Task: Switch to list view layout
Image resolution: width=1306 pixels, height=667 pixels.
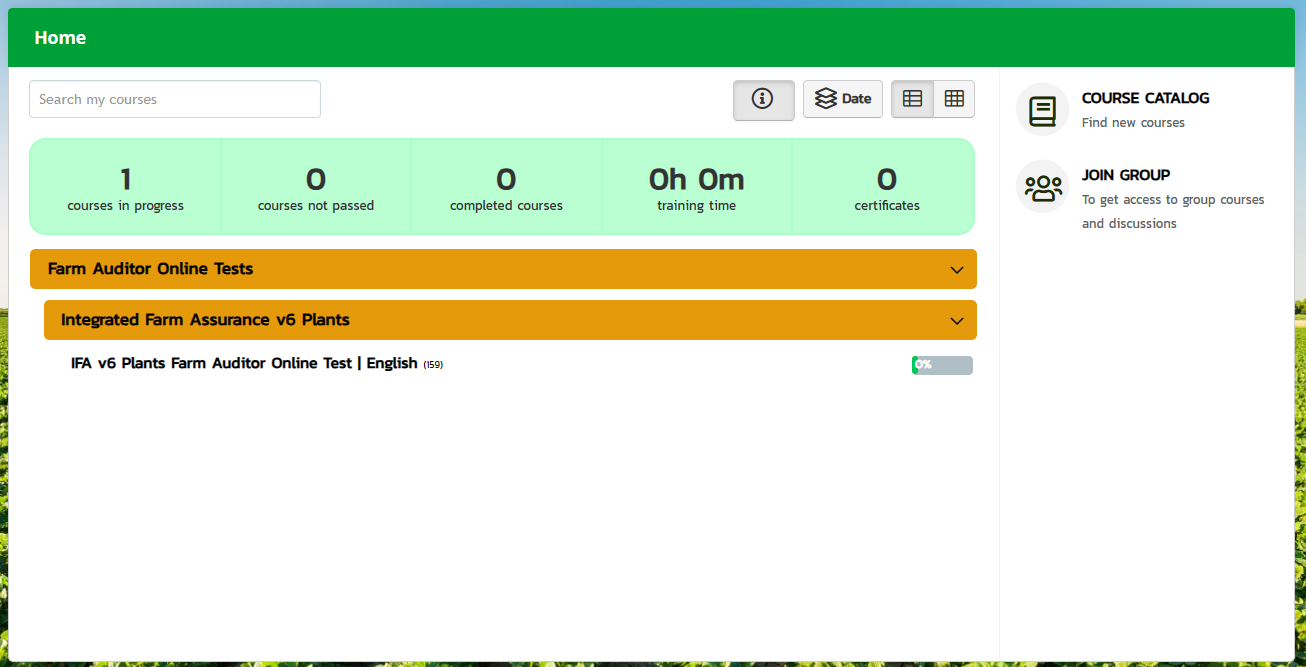Action: [912, 99]
